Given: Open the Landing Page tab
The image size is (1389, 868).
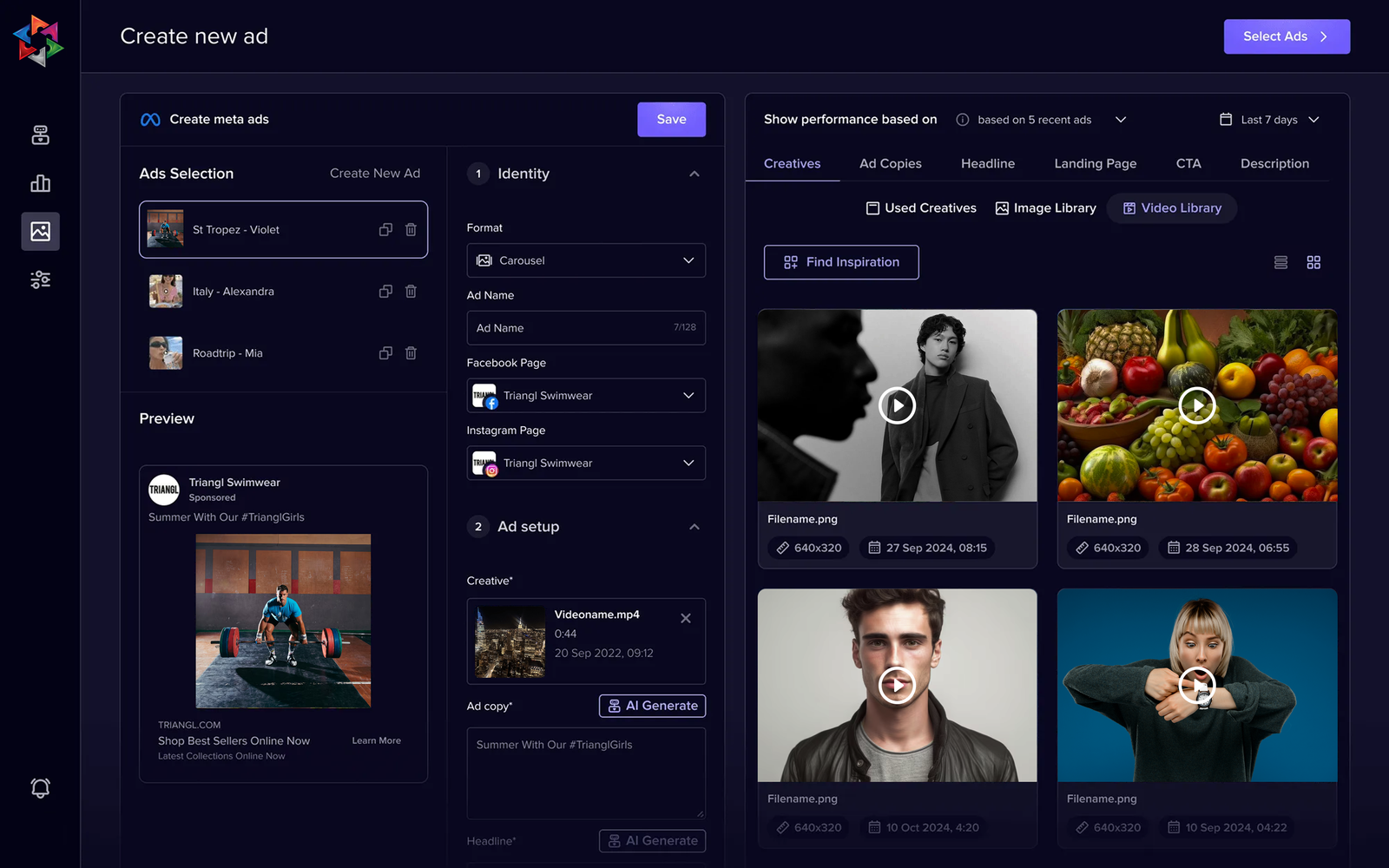Looking at the screenshot, I should coord(1095,163).
